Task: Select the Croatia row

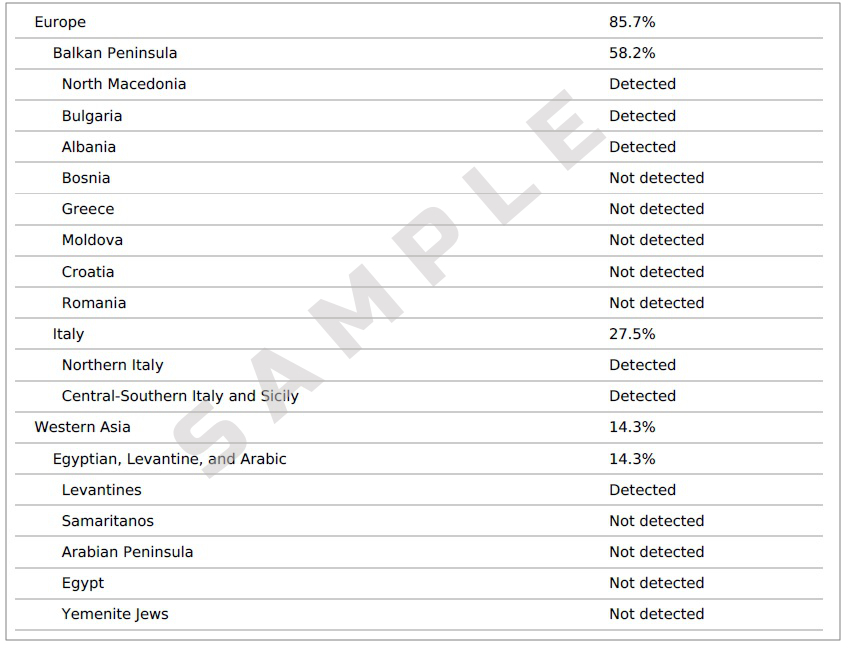Action: [x=418, y=272]
